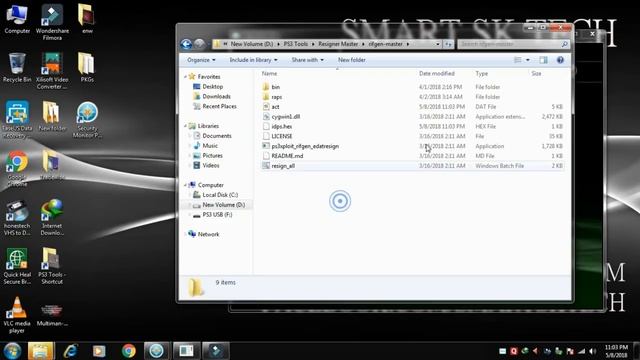Expand the Network tree node
Screen dimensions: 640x360
point(185,234)
